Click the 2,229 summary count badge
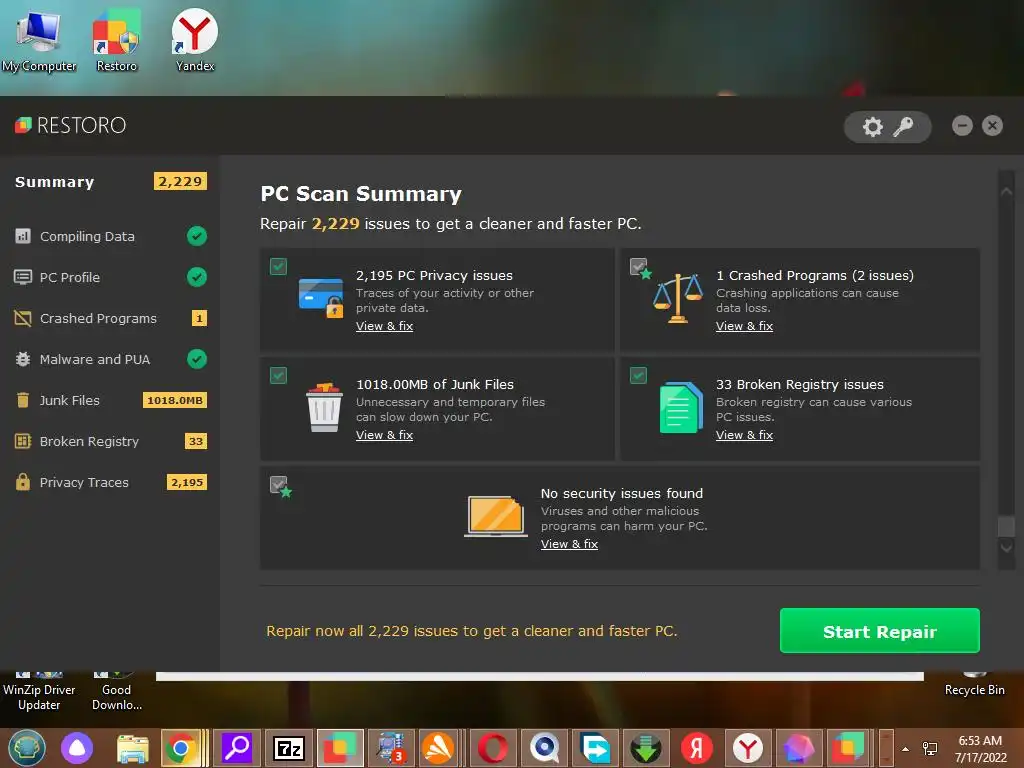The image size is (1024, 768). point(180,181)
